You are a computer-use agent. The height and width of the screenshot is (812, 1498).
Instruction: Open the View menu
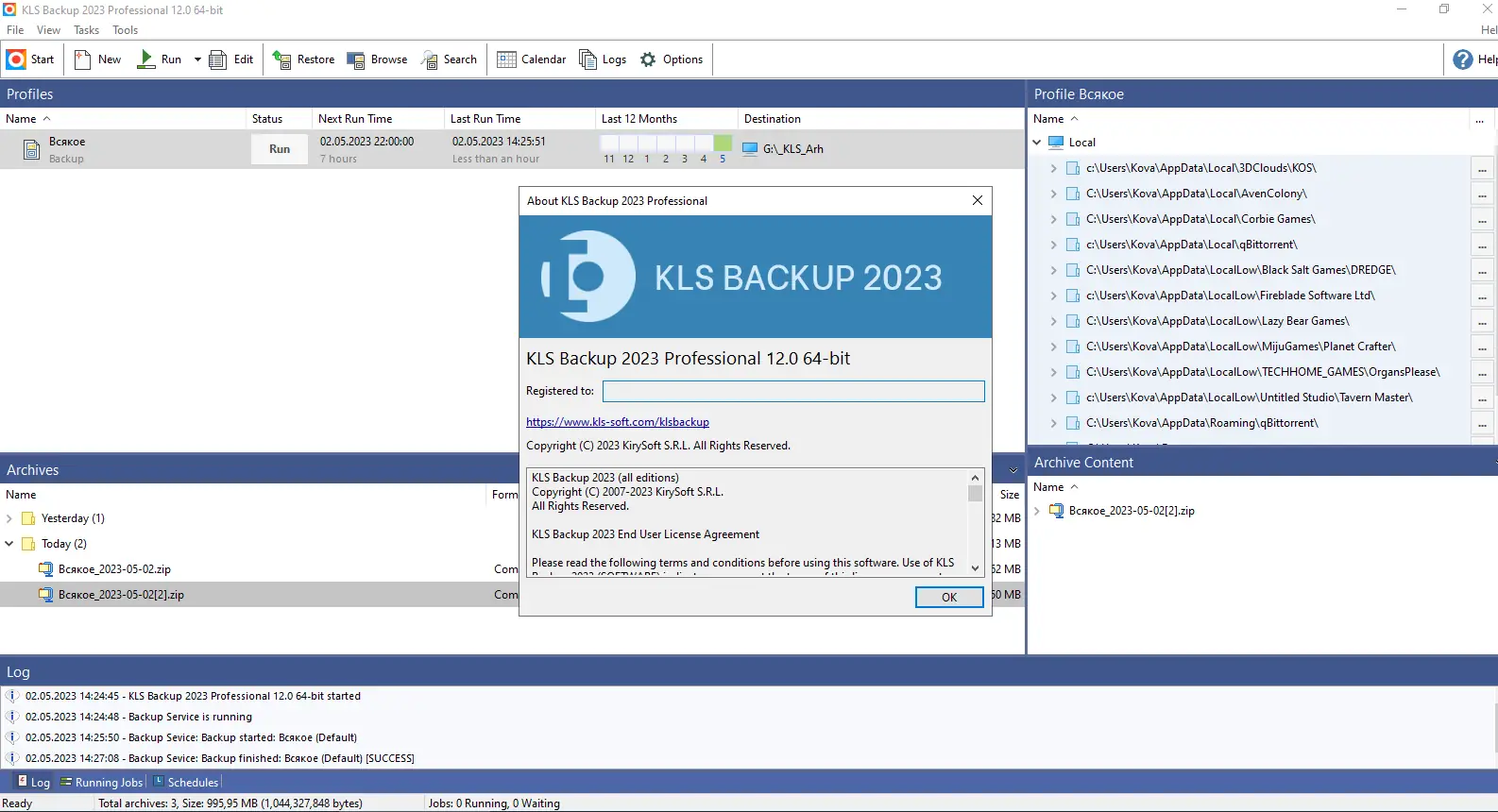pos(48,30)
